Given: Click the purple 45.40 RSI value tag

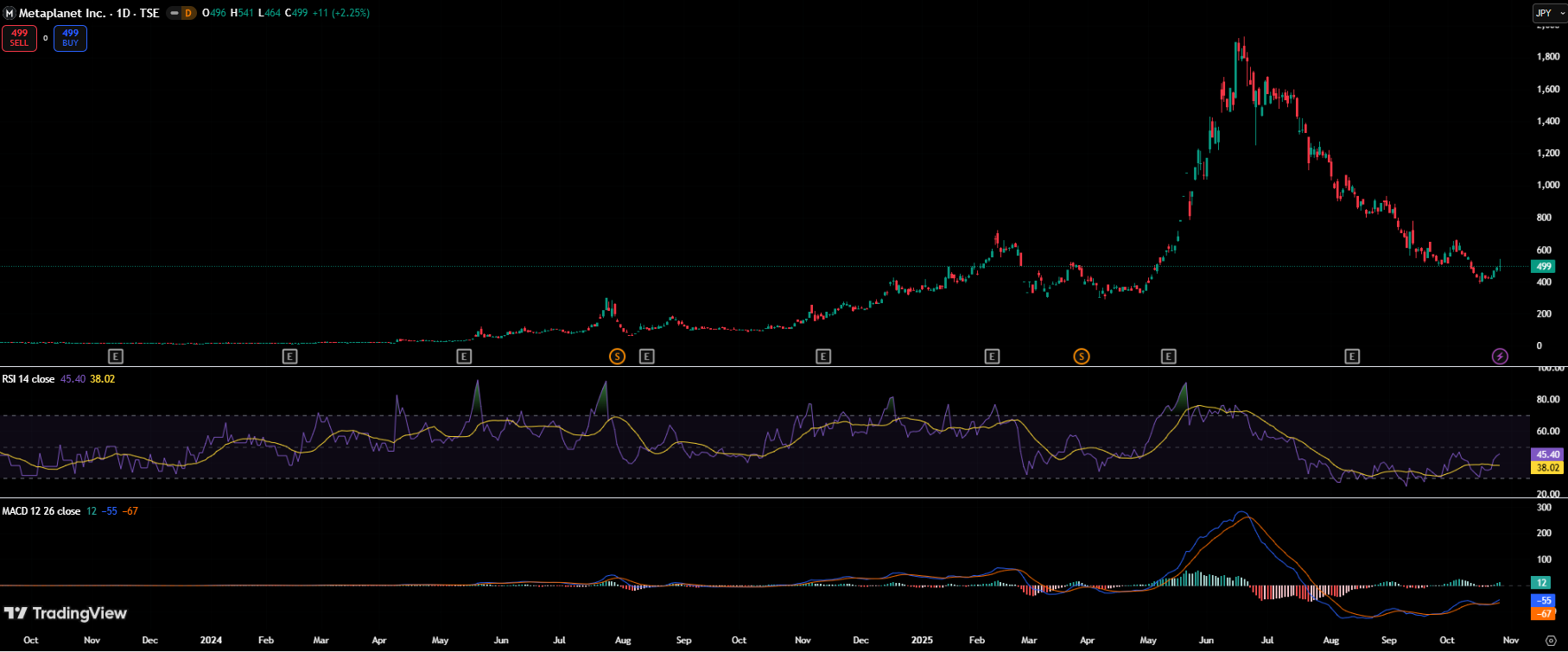Looking at the screenshot, I should pos(1546,454).
